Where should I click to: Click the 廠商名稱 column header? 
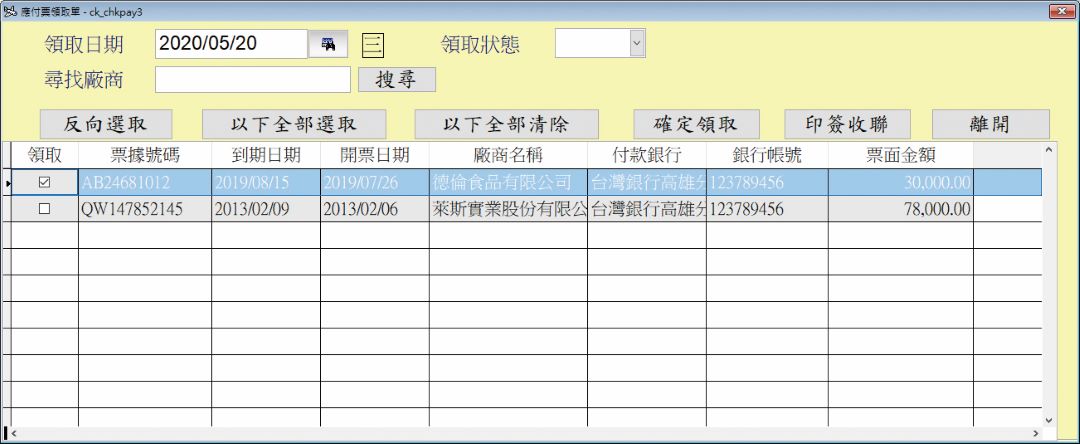508,156
